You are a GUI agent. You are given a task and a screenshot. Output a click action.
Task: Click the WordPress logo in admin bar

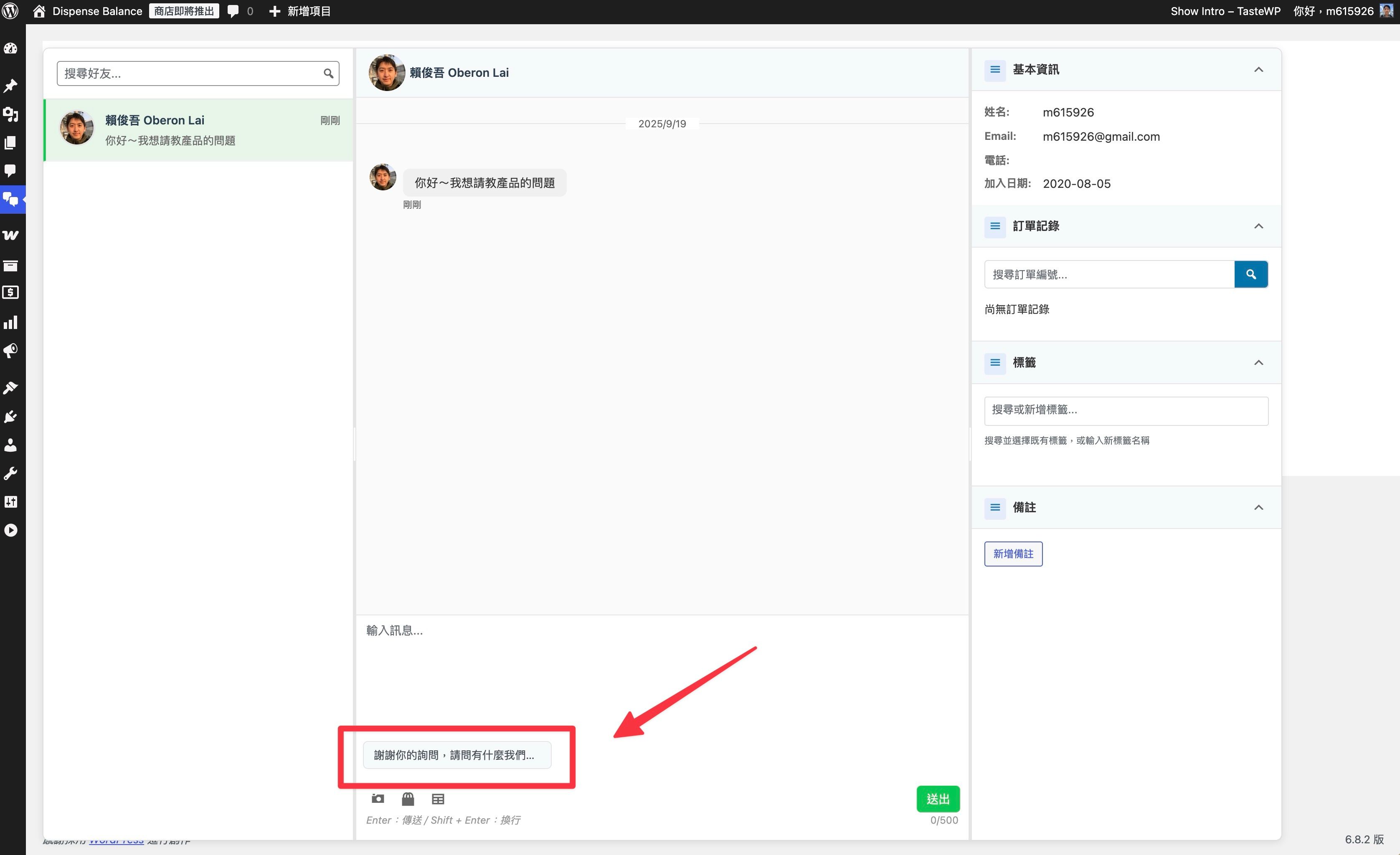[x=10, y=11]
